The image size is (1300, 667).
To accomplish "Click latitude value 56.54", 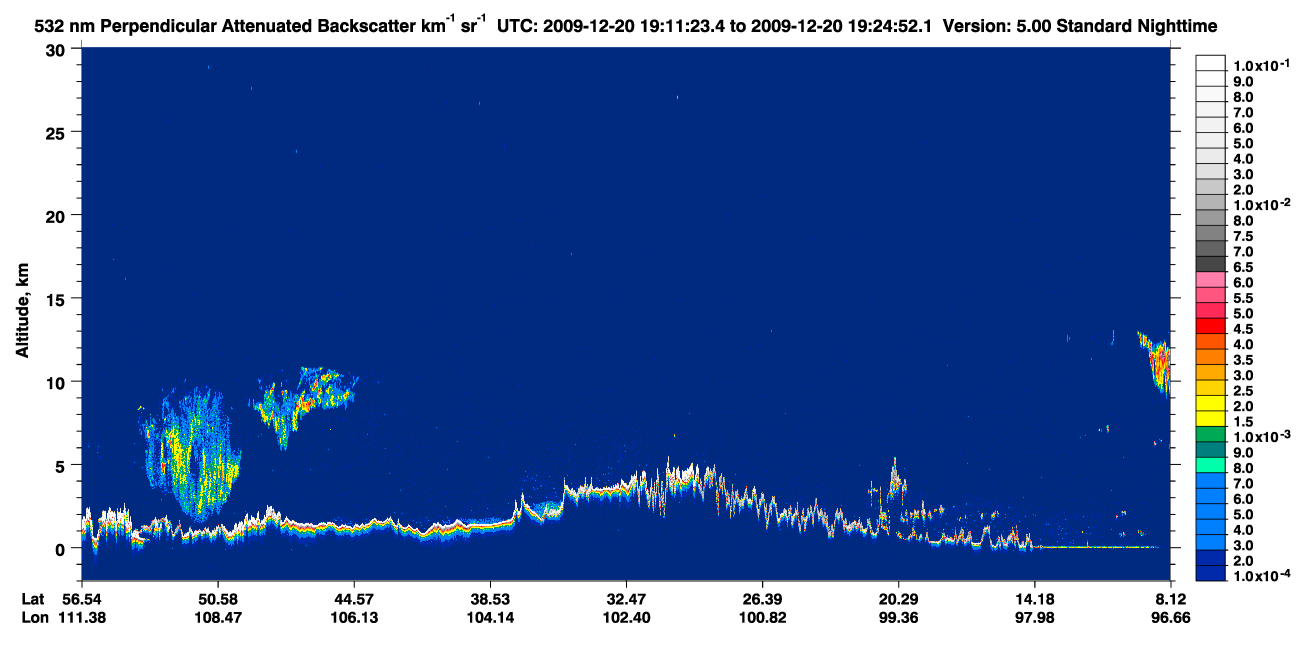I will [x=81, y=599].
